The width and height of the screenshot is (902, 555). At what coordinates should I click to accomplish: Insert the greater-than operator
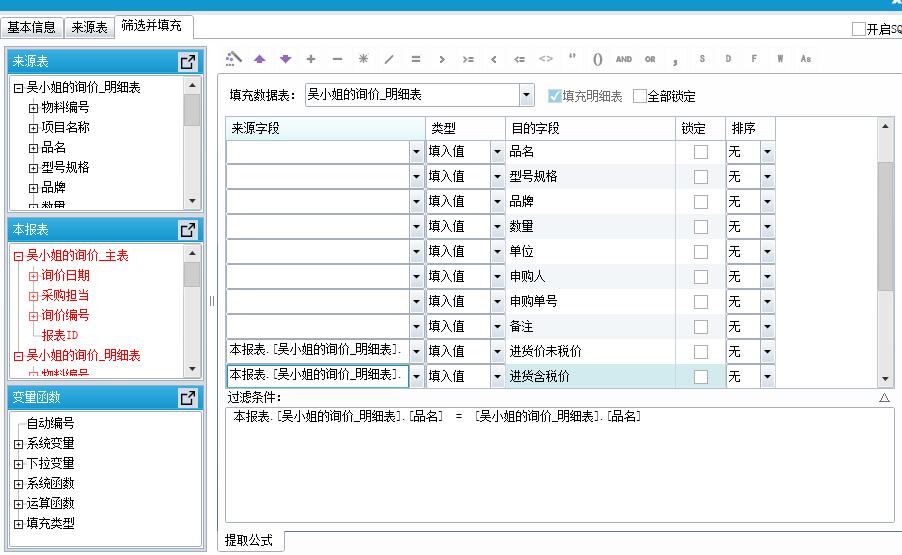tap(442, 59)
